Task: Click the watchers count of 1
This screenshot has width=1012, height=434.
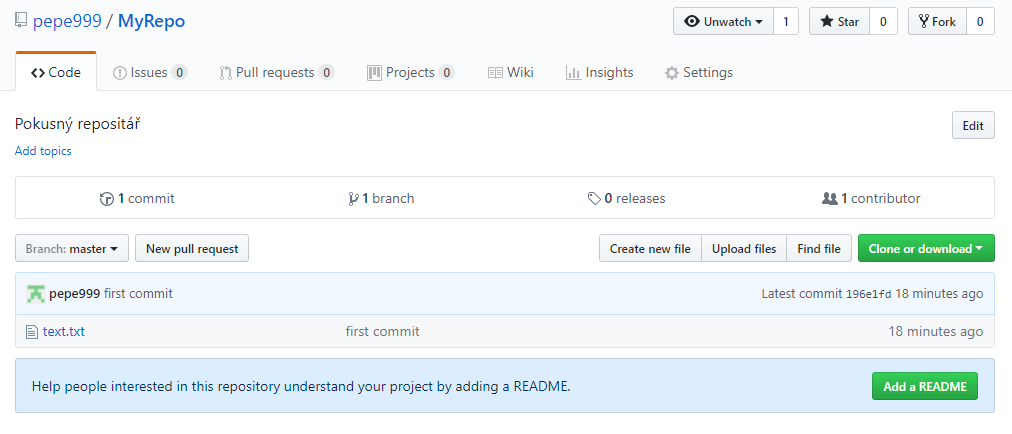Action: point(786,21)
